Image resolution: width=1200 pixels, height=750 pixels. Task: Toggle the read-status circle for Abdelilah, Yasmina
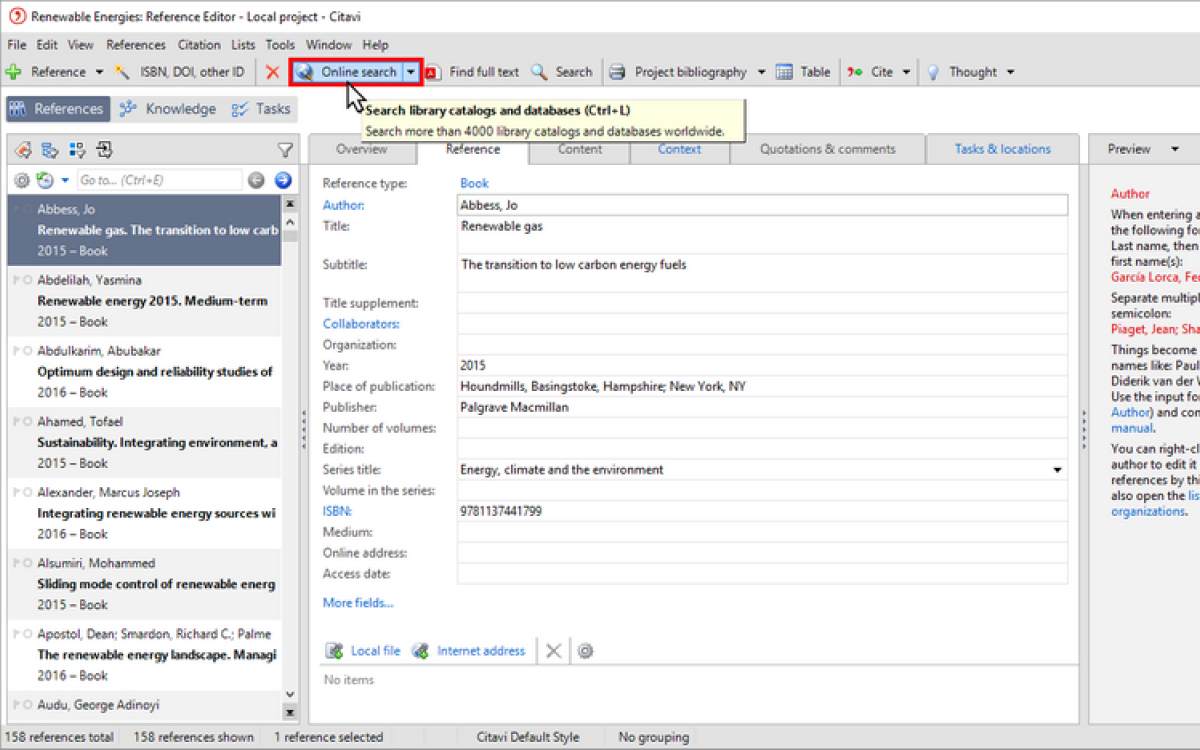coord(28,280)
